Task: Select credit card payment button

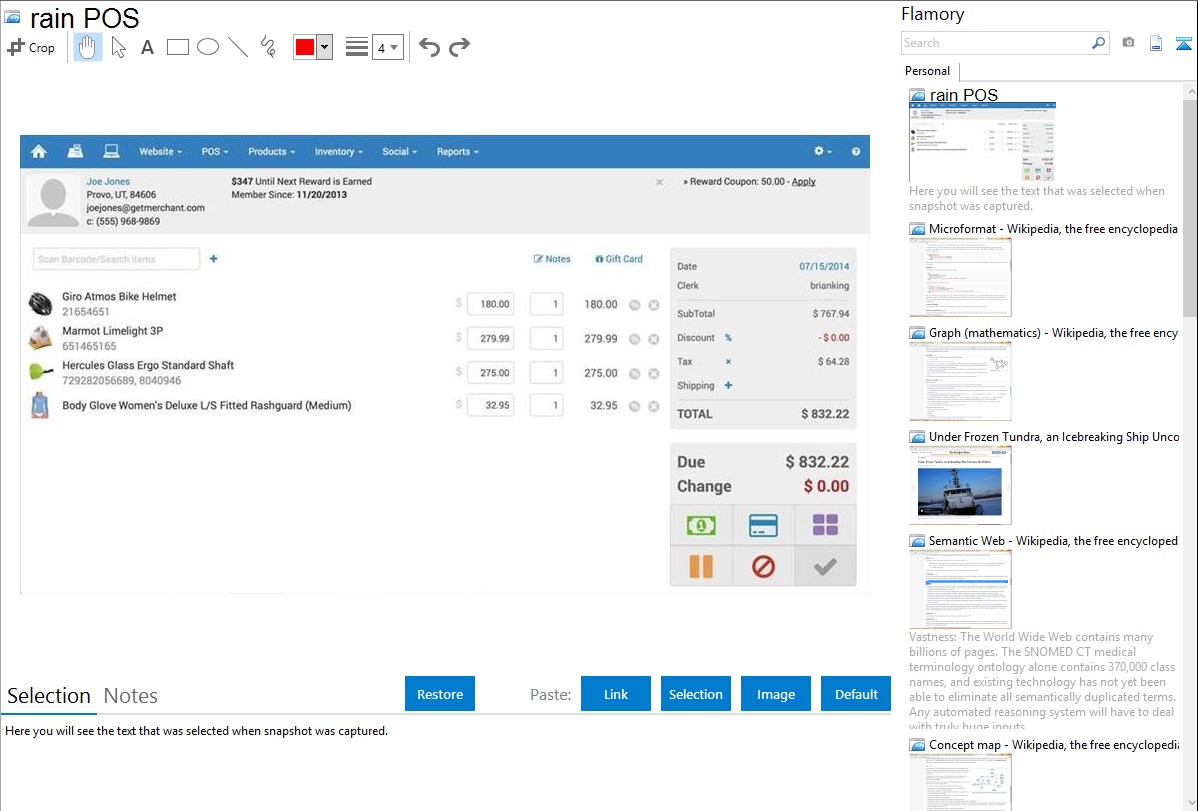Action: tap(763, 525)
